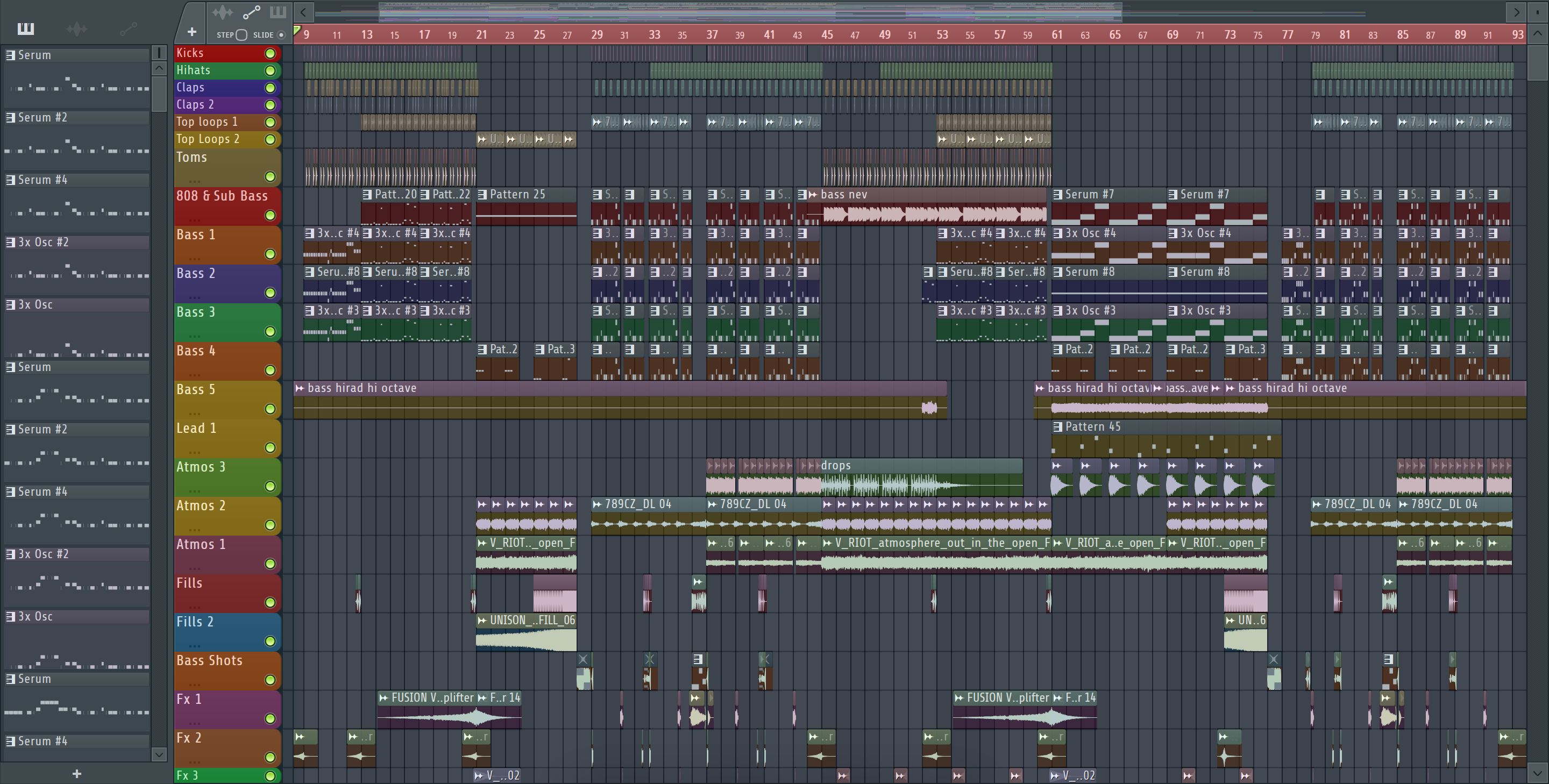Click the pattern icon beside 3x Osc #2 at top
Image resolution: width=1549 pixels, height=784 pixels.
(10, 243)
